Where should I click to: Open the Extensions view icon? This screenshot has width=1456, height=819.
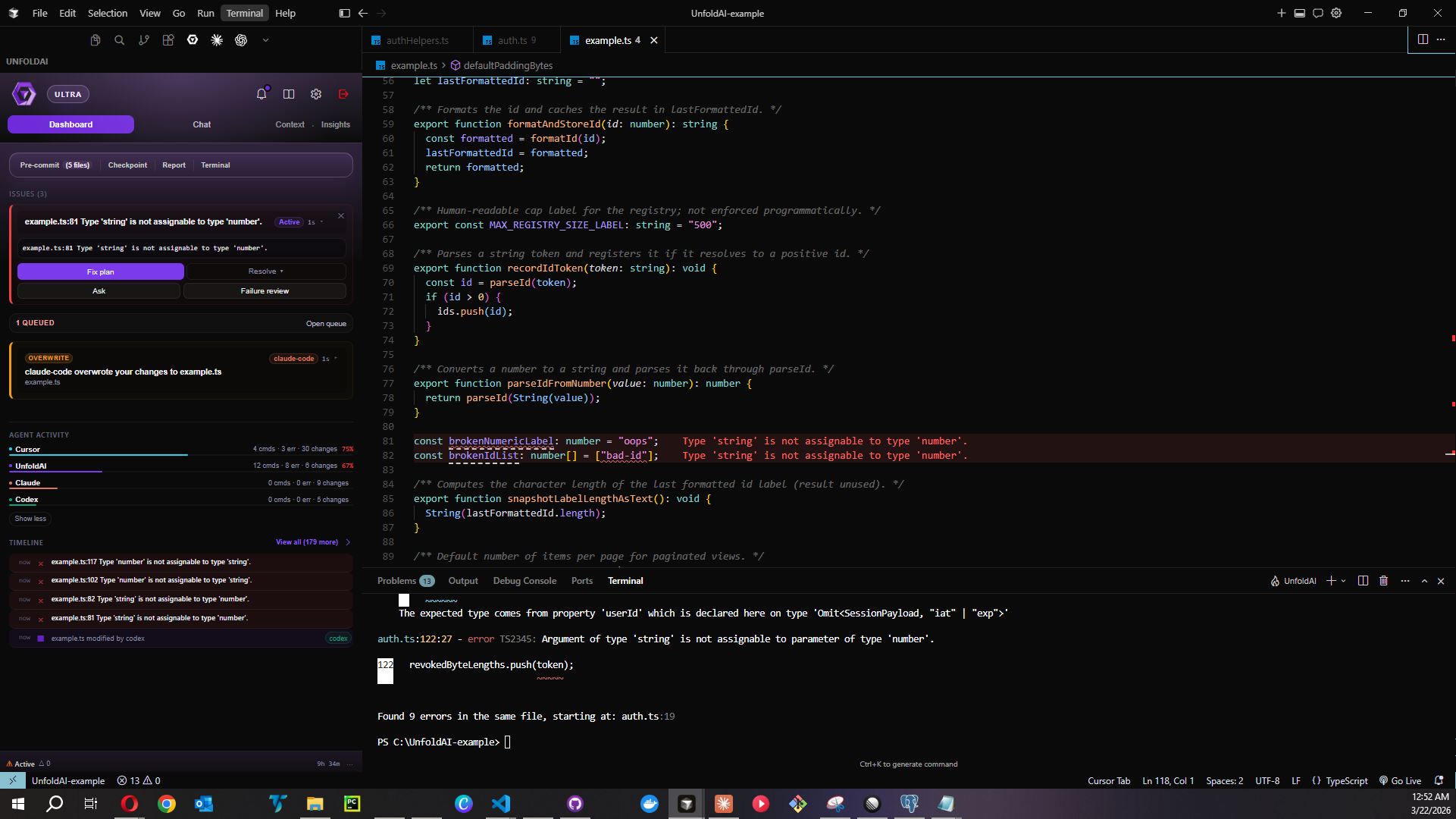(168, 40)
